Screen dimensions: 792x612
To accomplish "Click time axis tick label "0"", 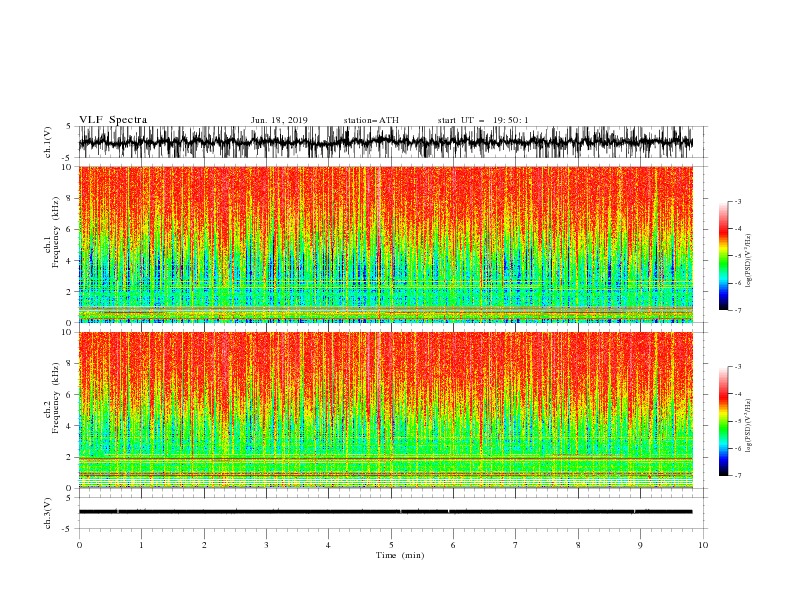I will 79,545.
